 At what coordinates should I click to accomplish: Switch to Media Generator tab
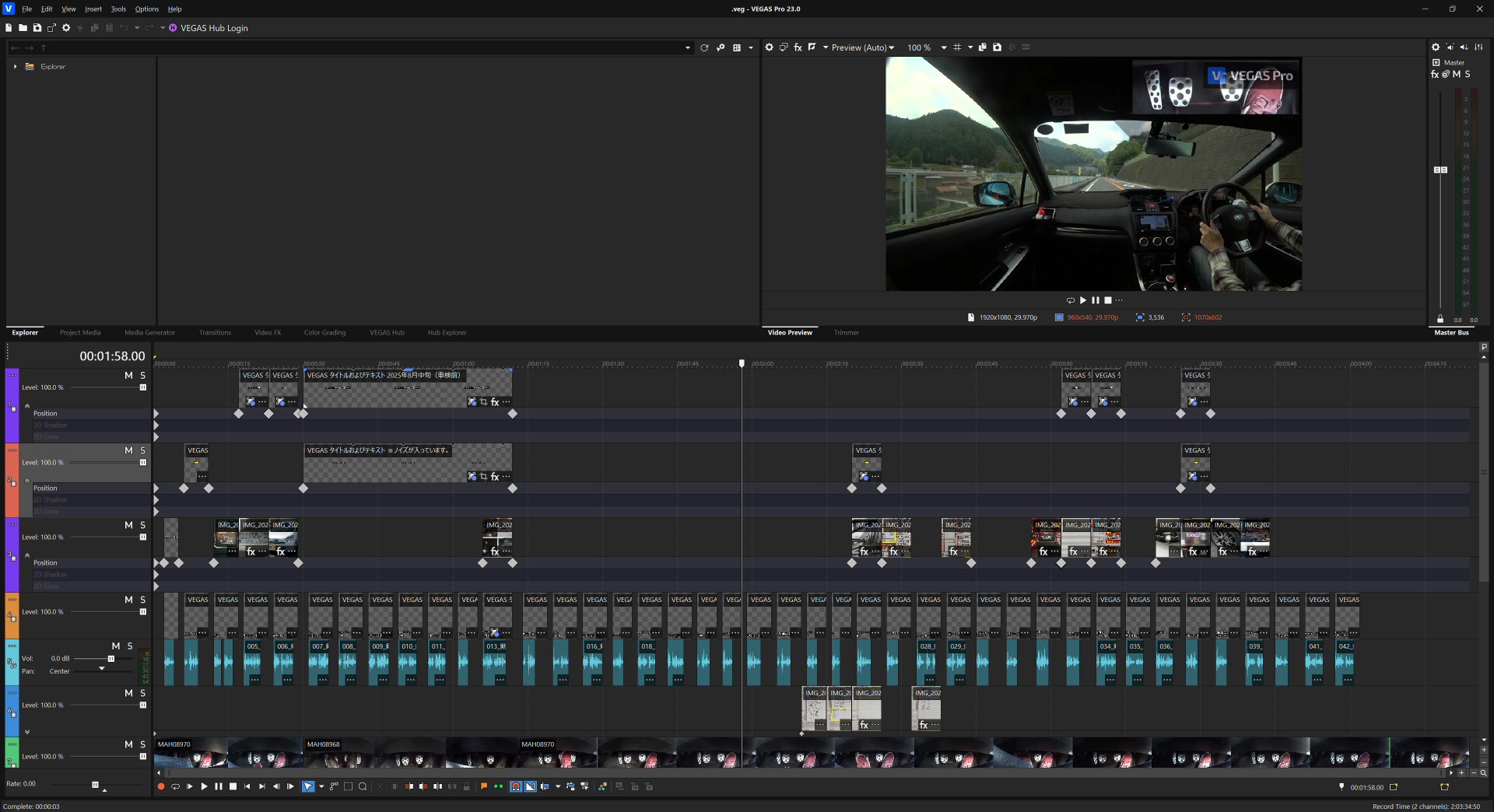point(149,333)
